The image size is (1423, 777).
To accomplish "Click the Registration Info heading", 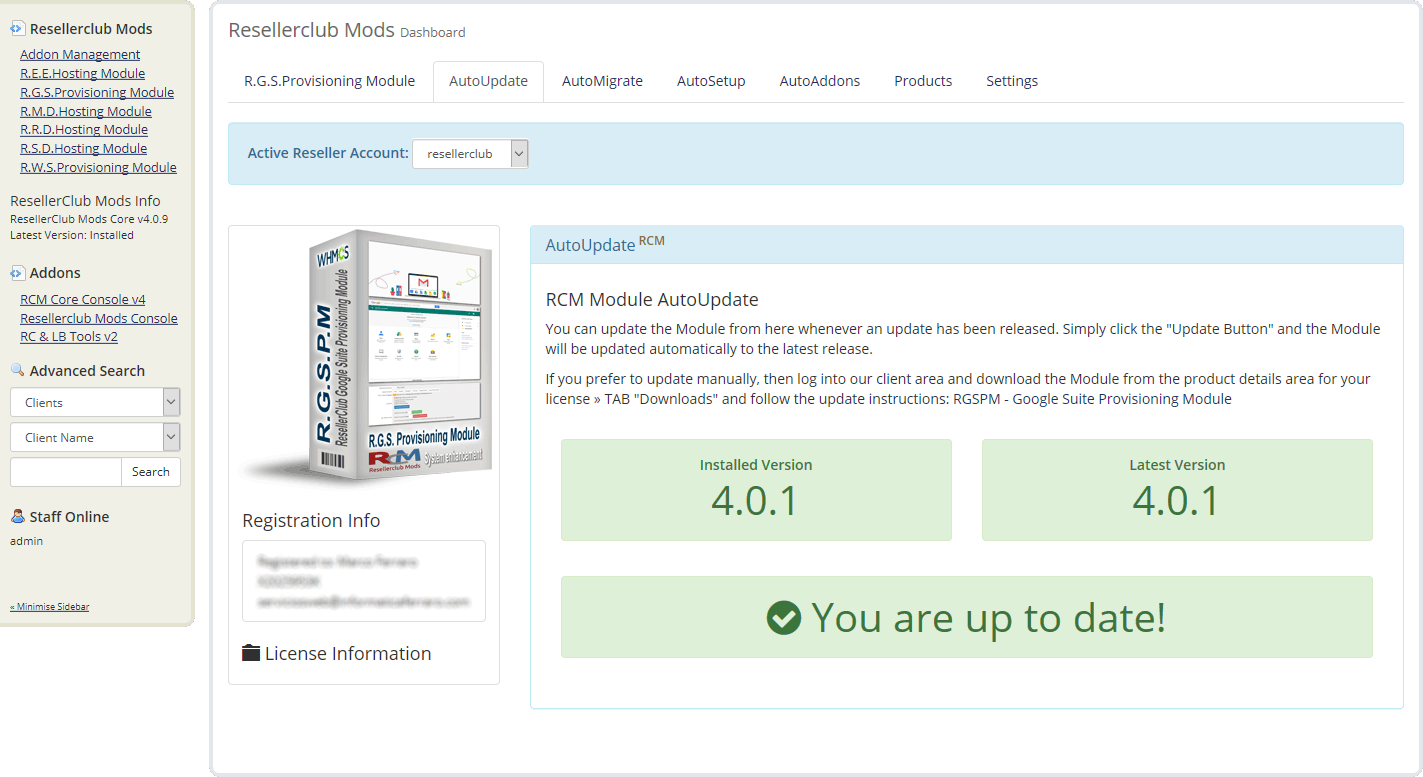I will [x=311, y=520].
